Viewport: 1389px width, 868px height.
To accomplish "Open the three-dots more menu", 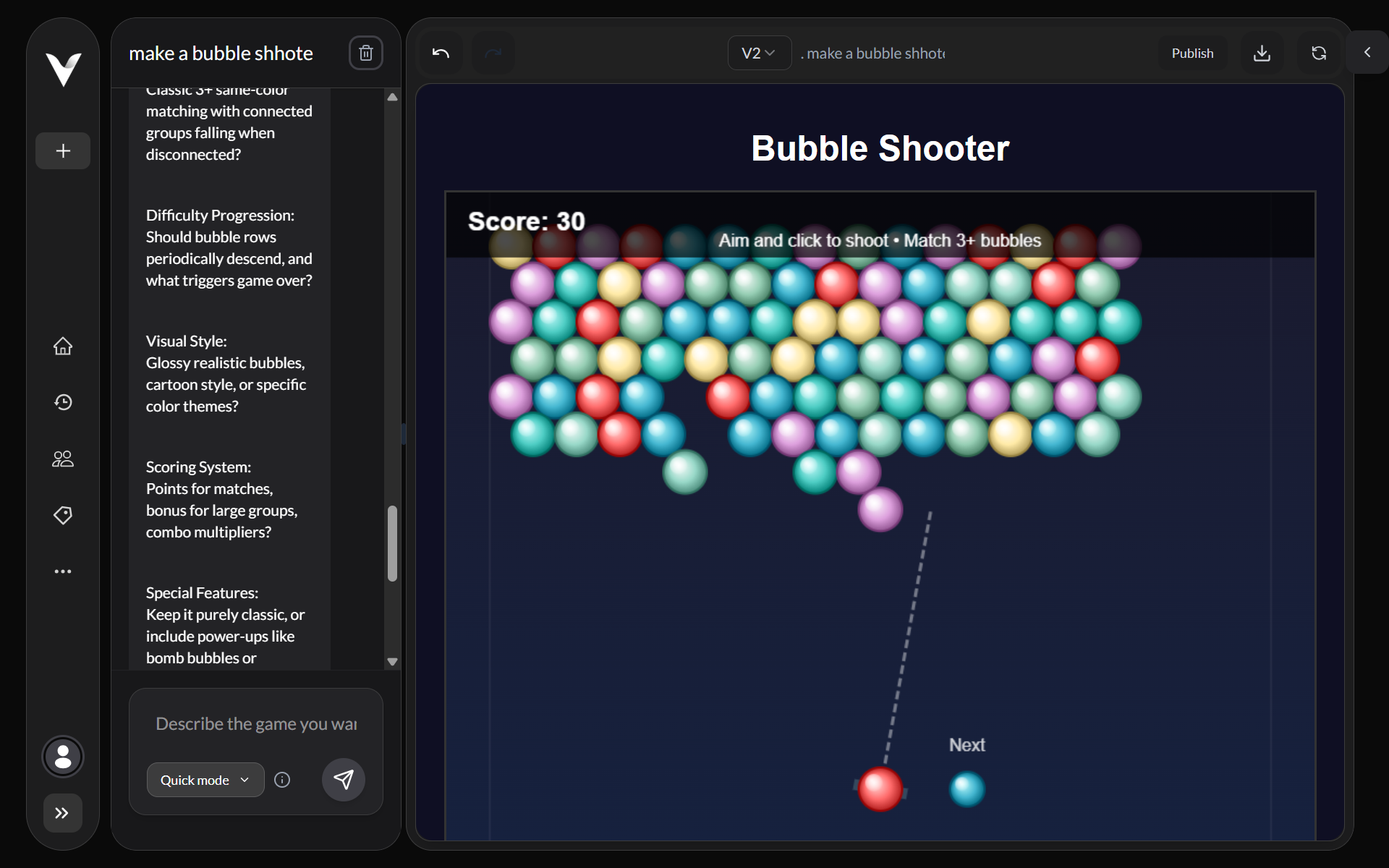I will [63, 571].
